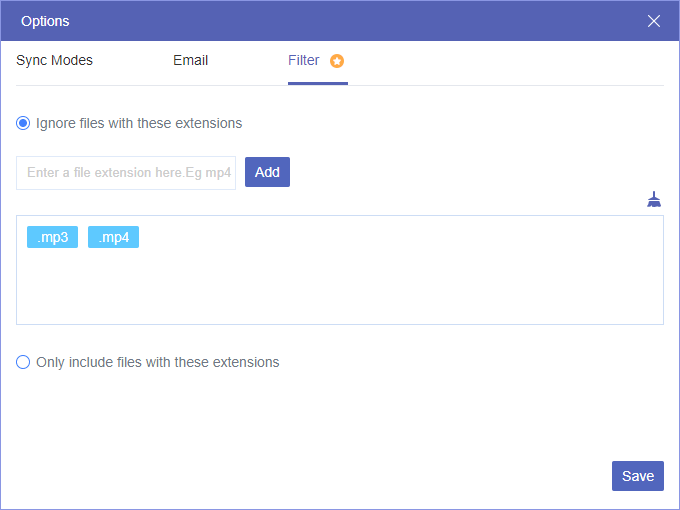680x510 pixels.
Task: Click the premium star icon beside Filter
Action: (x=337, y=61)
